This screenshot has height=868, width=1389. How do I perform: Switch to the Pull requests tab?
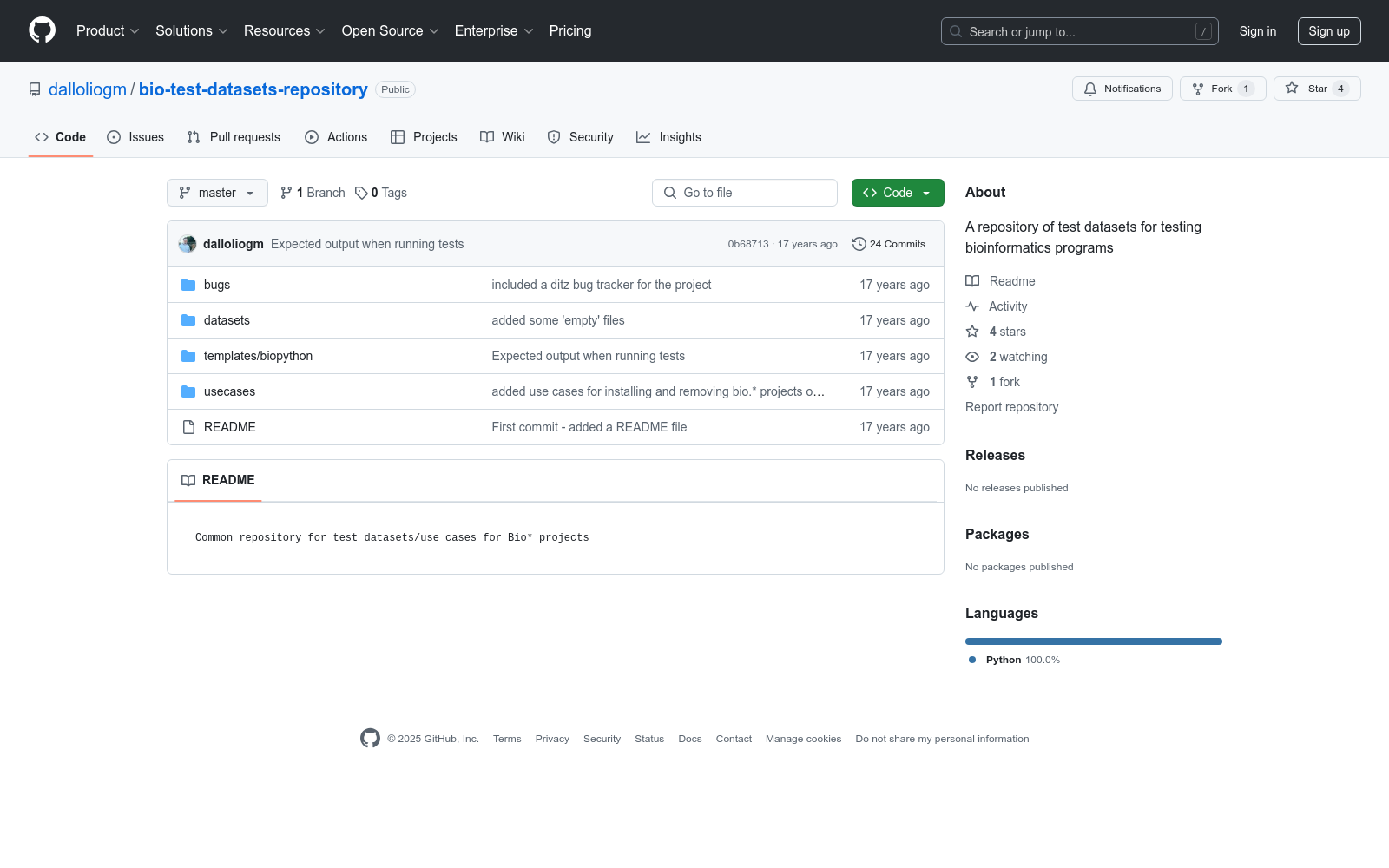(234, 137)
